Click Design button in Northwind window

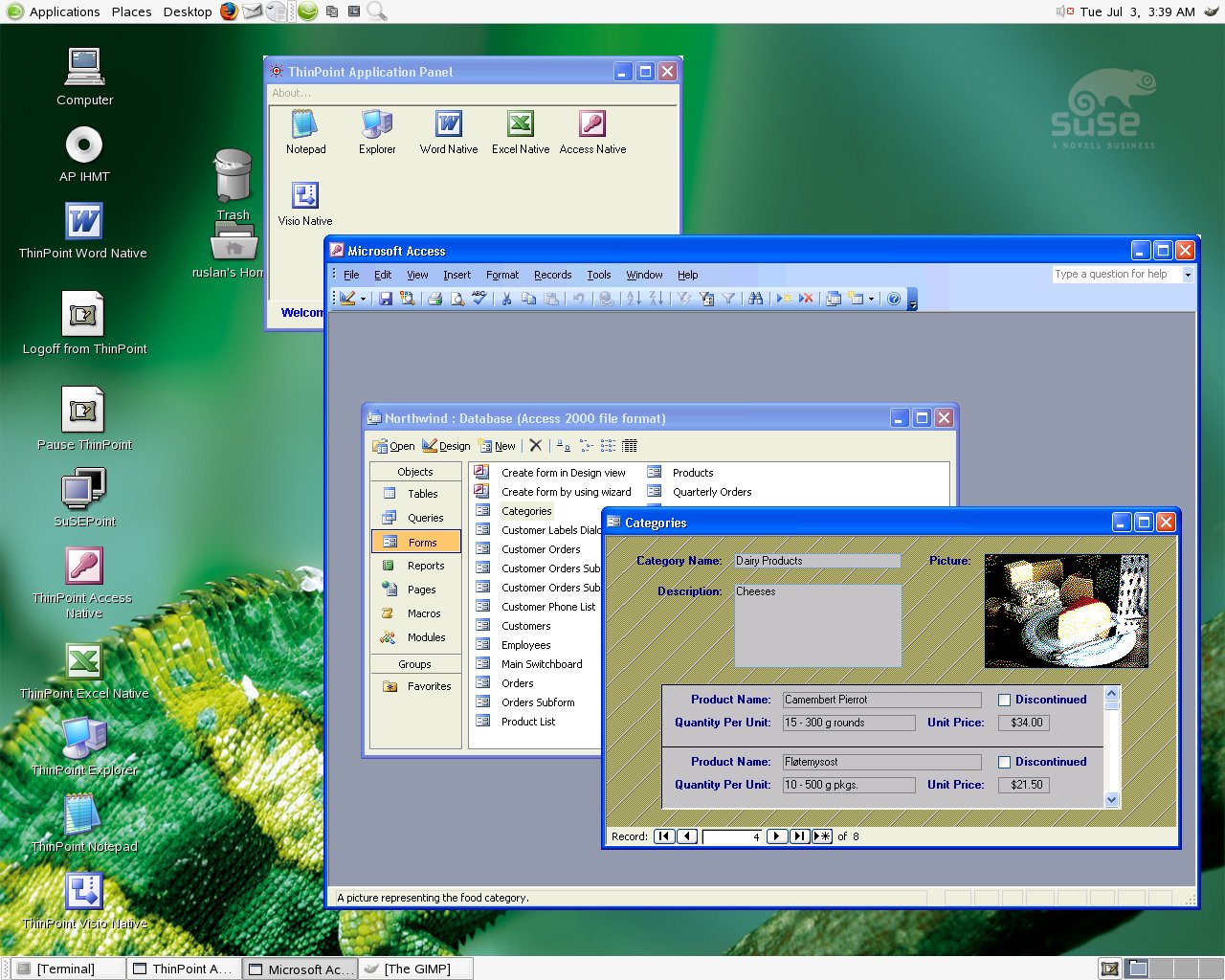click(x=446, y=446)
